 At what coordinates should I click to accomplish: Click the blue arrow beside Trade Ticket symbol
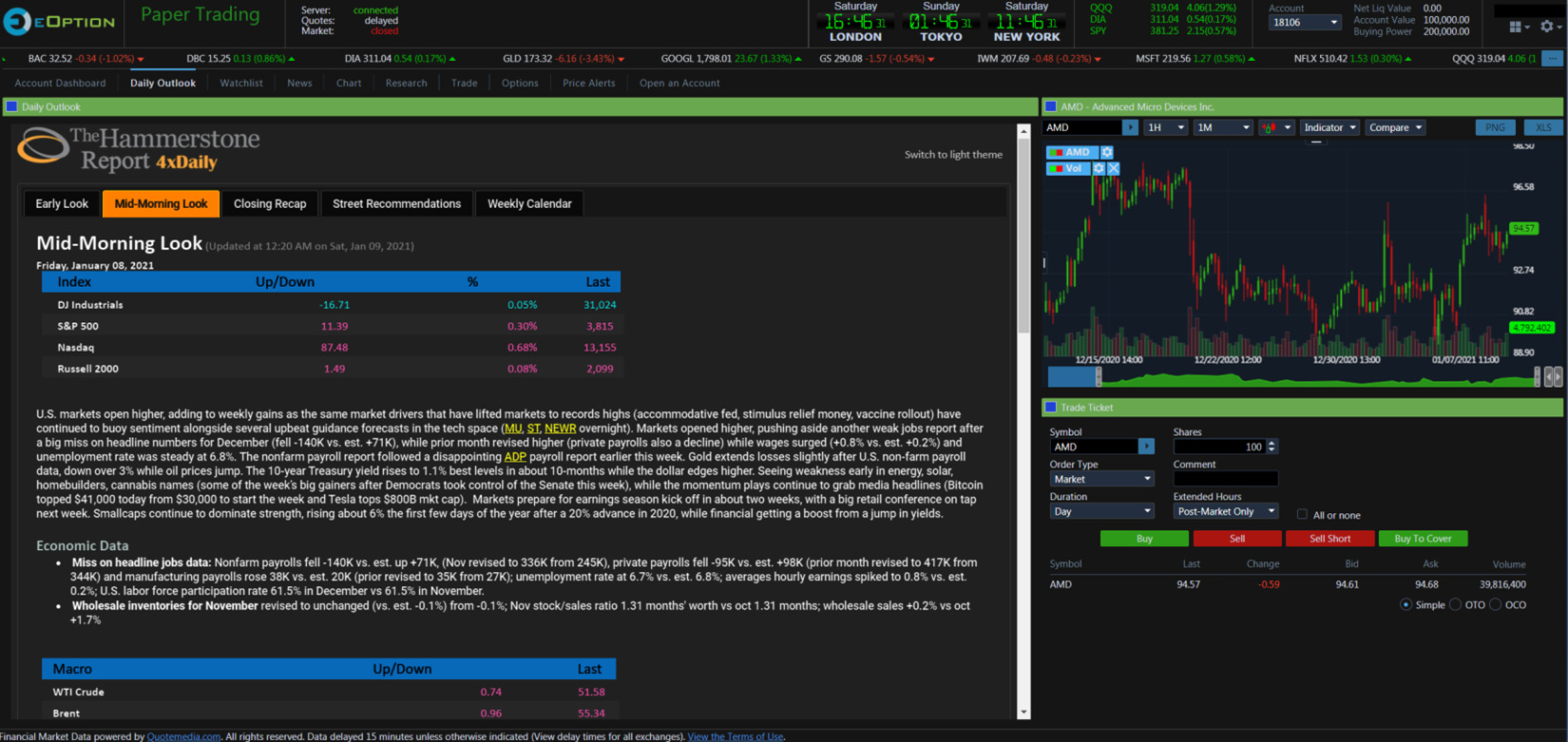[x=1146, y=447]
